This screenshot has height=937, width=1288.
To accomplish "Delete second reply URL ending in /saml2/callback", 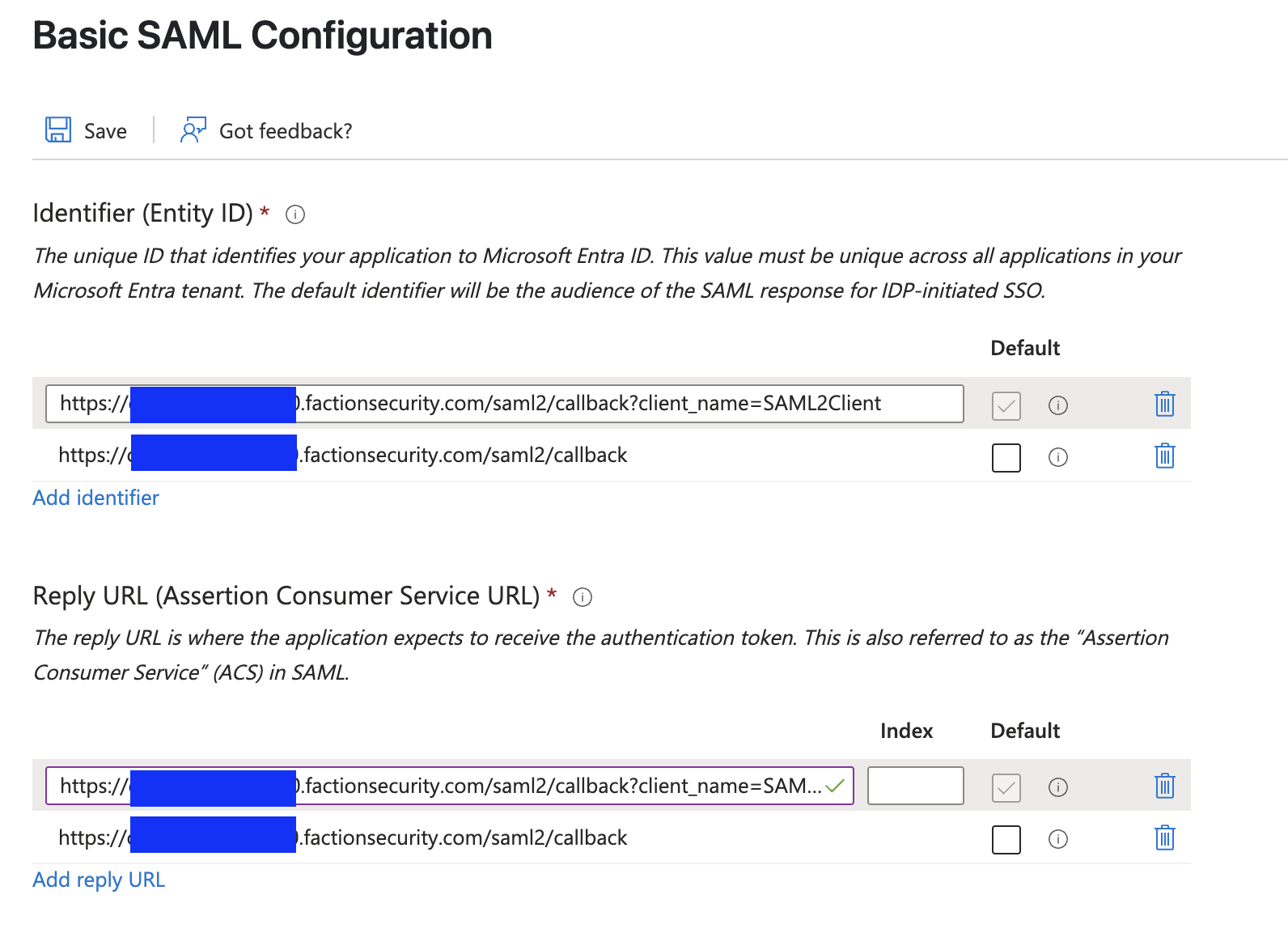I will 1165,837.
